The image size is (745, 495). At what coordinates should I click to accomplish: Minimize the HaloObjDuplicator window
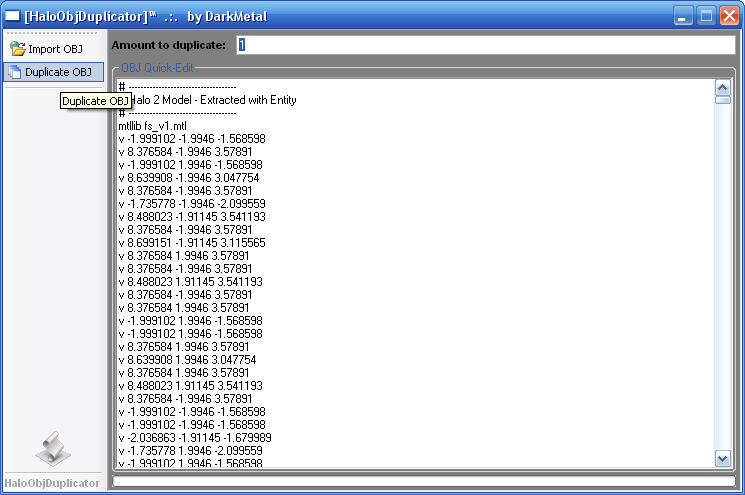(683, 16)
